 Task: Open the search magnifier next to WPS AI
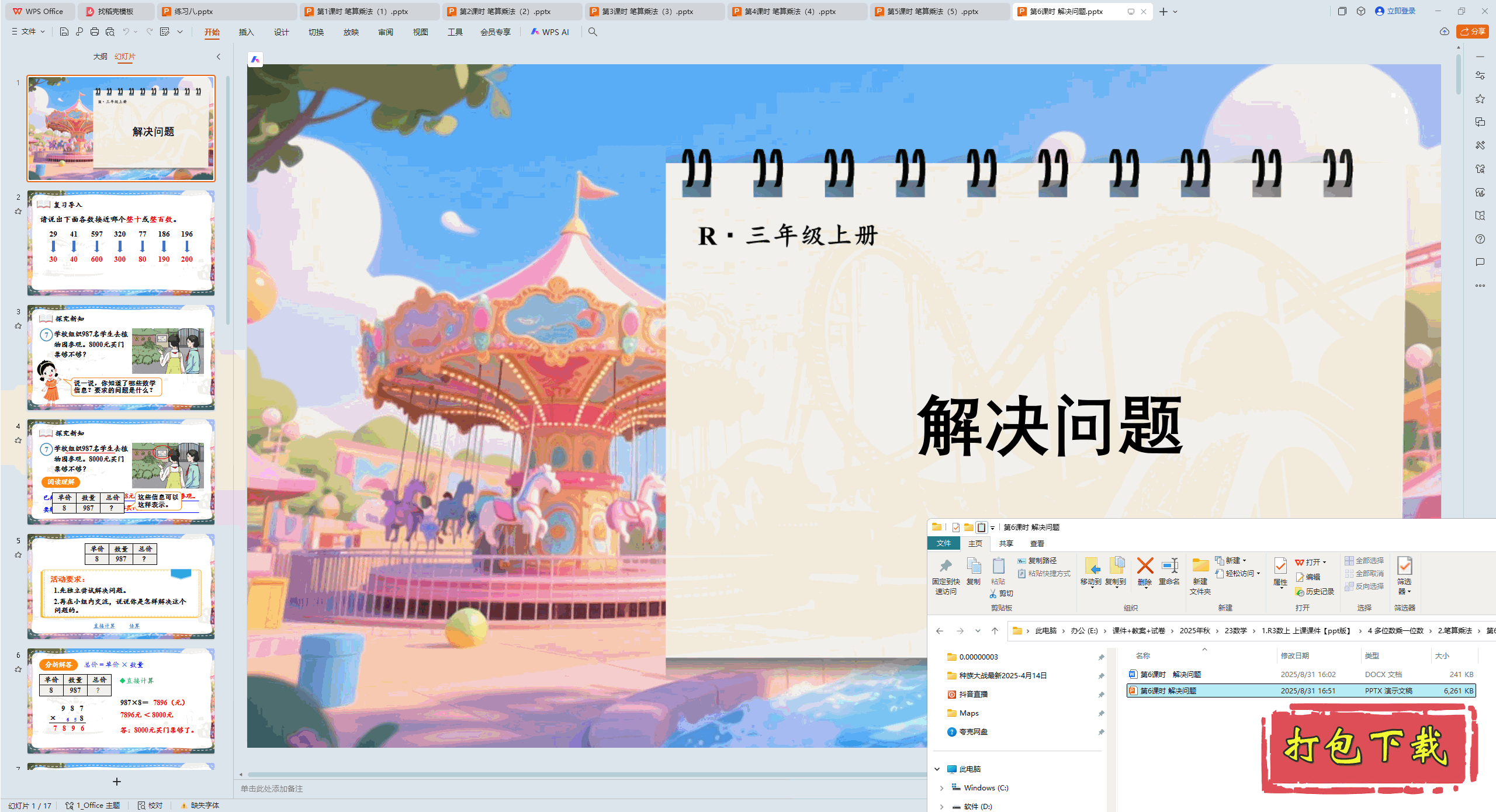tap(593, 32)
